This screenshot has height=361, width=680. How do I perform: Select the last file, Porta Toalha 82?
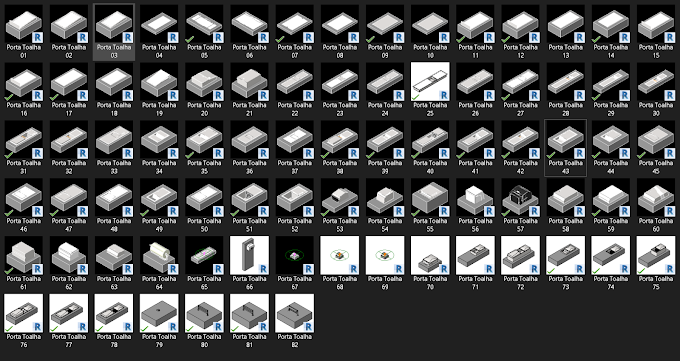click(294, 313)
